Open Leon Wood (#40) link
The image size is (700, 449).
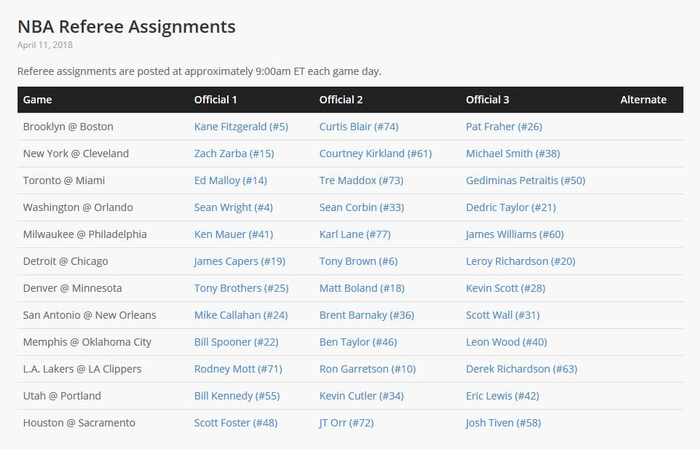click(506, 342)
